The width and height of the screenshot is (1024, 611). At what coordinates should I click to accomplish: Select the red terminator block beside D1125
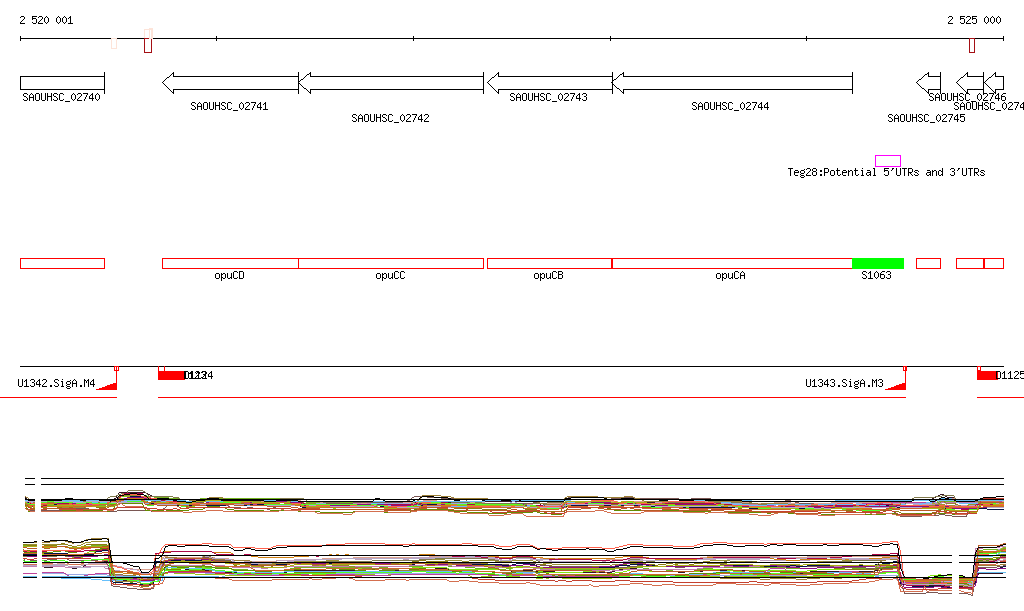coord(986,375)
